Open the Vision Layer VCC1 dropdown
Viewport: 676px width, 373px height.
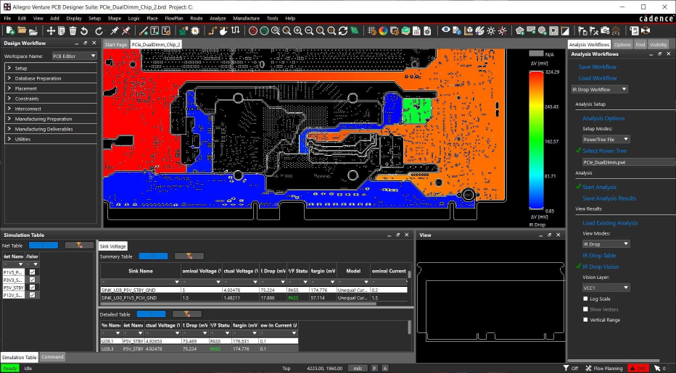pos(606,288)
